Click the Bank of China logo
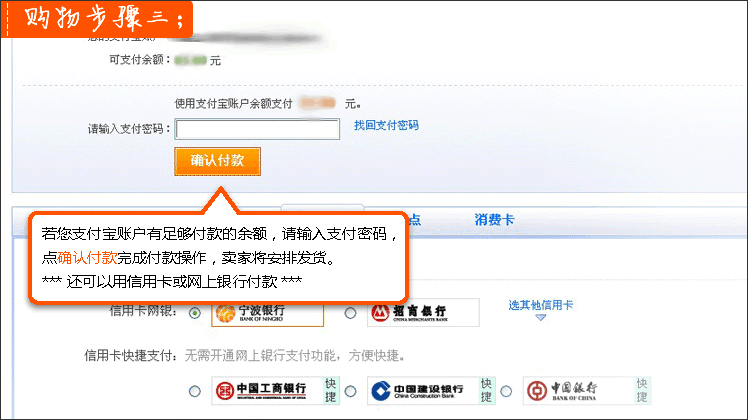 click(579, 391)
